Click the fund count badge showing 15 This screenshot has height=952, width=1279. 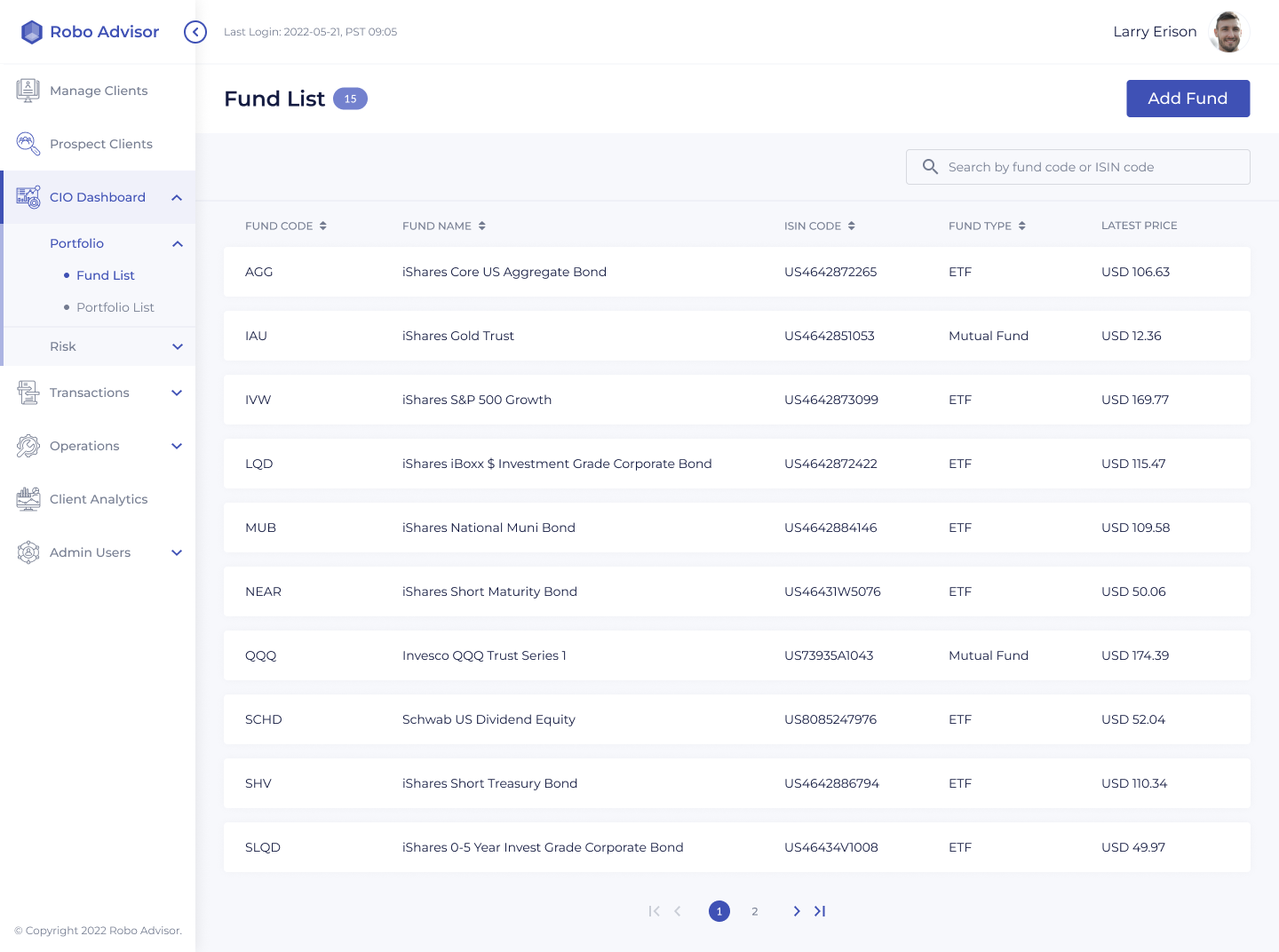click(x=350, y=99)
